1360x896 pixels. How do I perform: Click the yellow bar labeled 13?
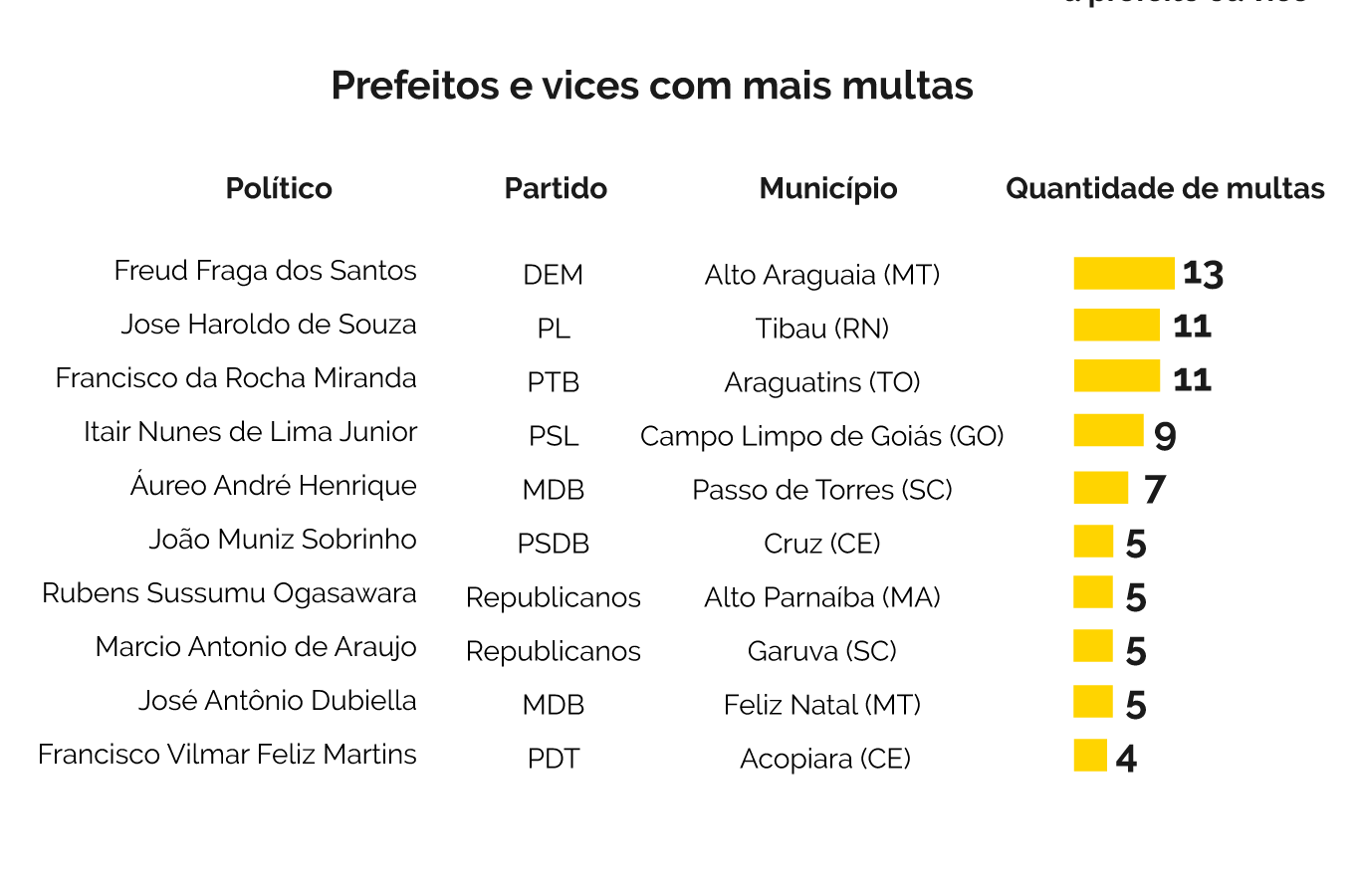(x=1123, y=273)
